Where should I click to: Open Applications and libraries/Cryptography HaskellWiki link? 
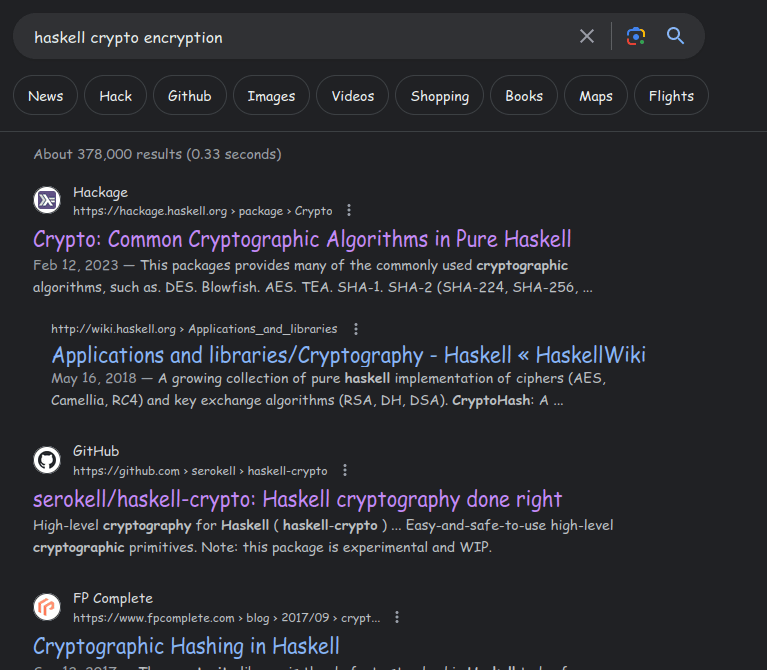pyautogui.click(x=349, y=355)
